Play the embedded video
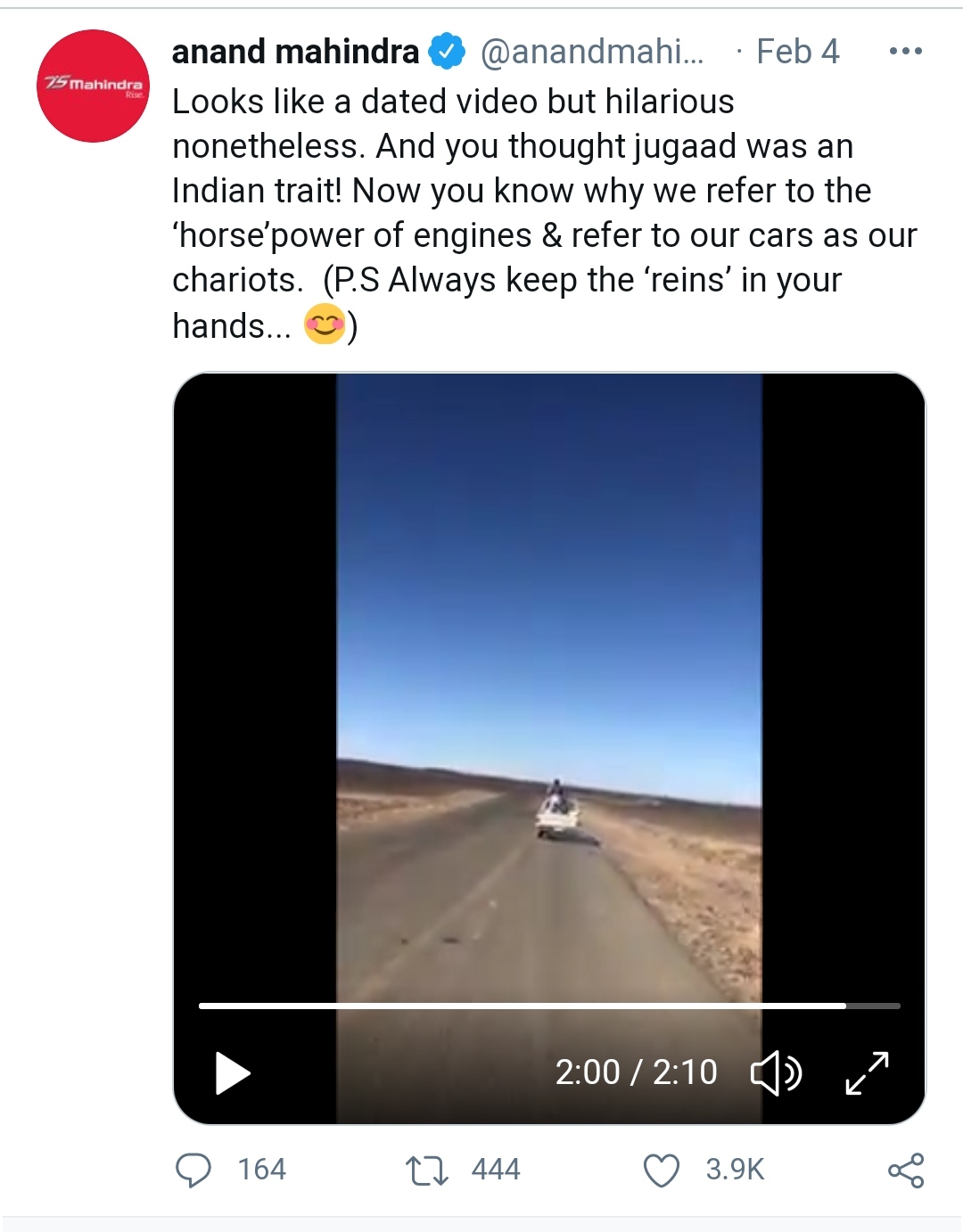Image resolution: width=963 pixels, height=1232 pixels. [x=233, y=1072]
